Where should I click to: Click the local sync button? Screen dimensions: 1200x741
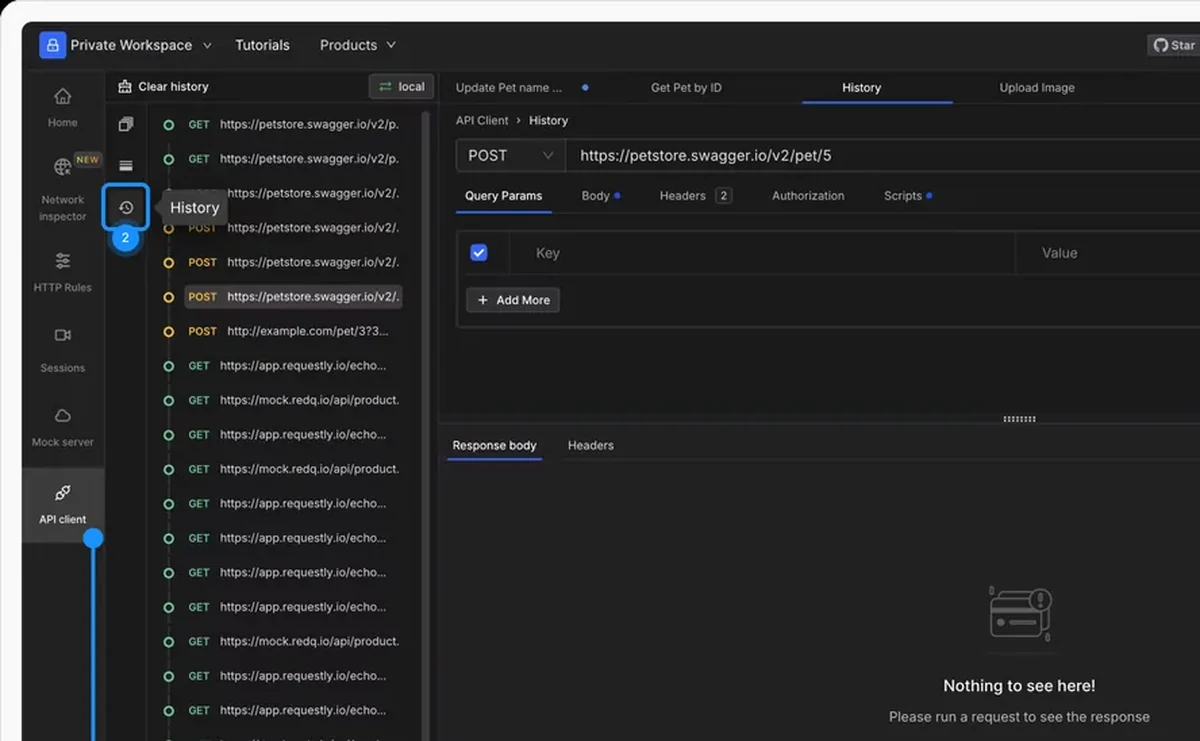coord(401,87)
